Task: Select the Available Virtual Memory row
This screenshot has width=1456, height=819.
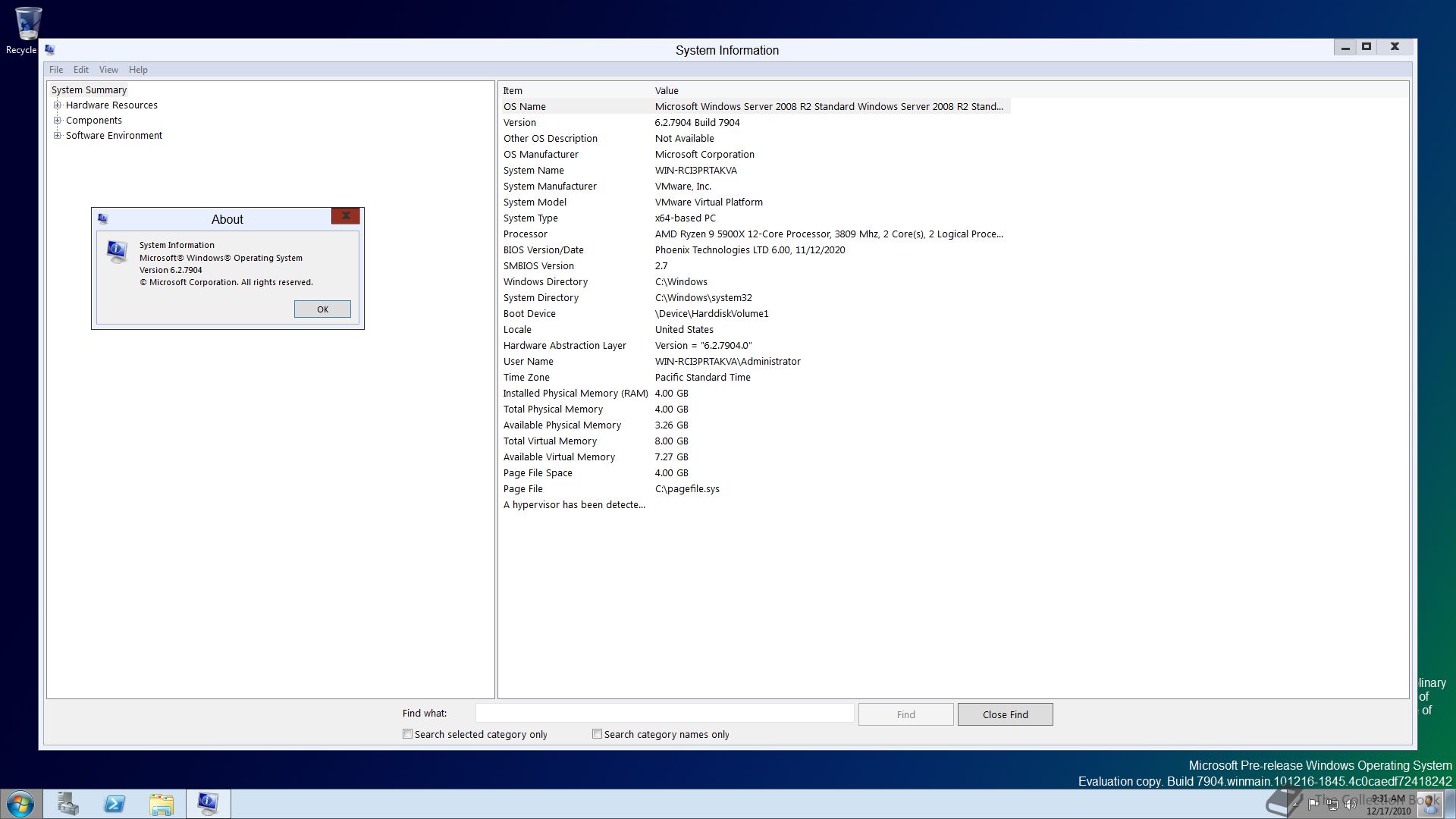Action: 755,457
